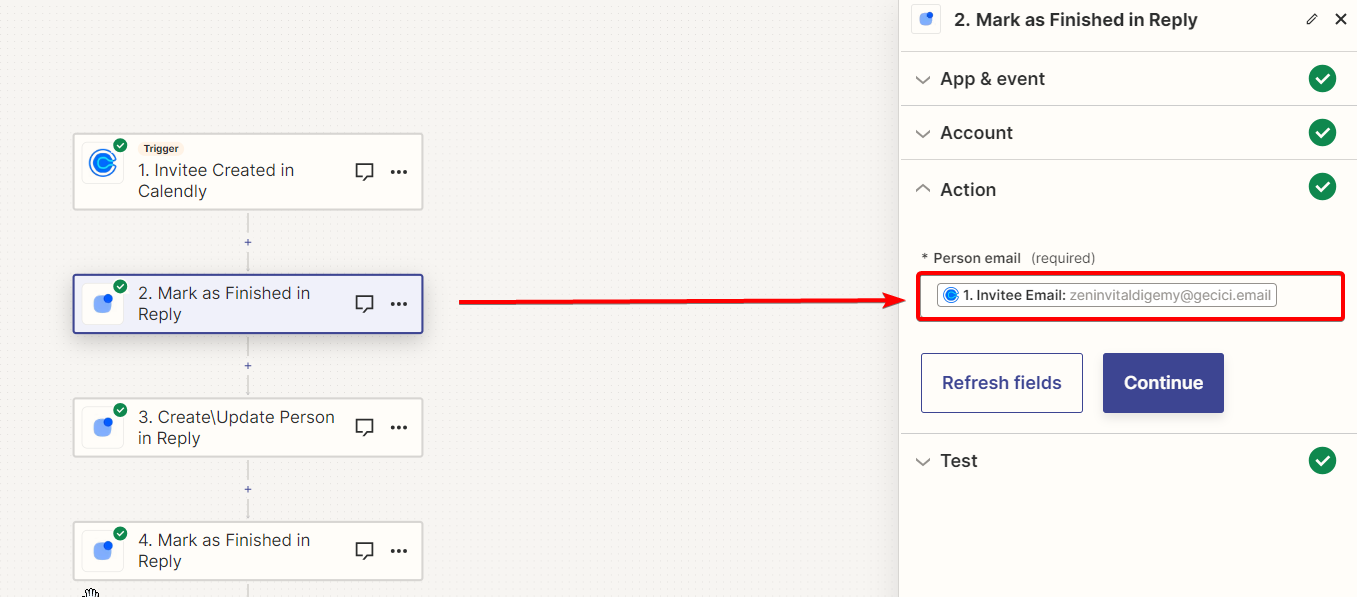Click green checkmark of Test section
The image size is (1357, 597).
coord(1322,460)
